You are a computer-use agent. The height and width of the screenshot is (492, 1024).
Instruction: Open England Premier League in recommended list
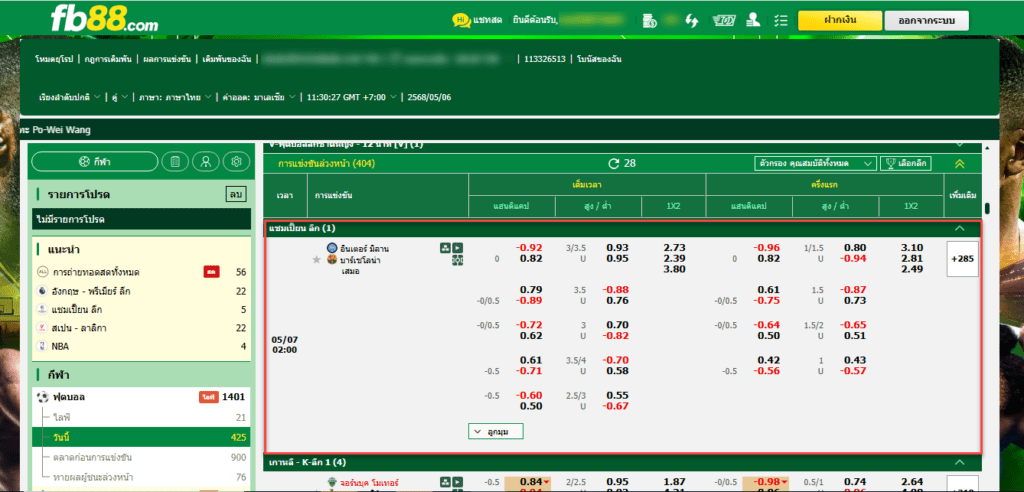point(141,291)
